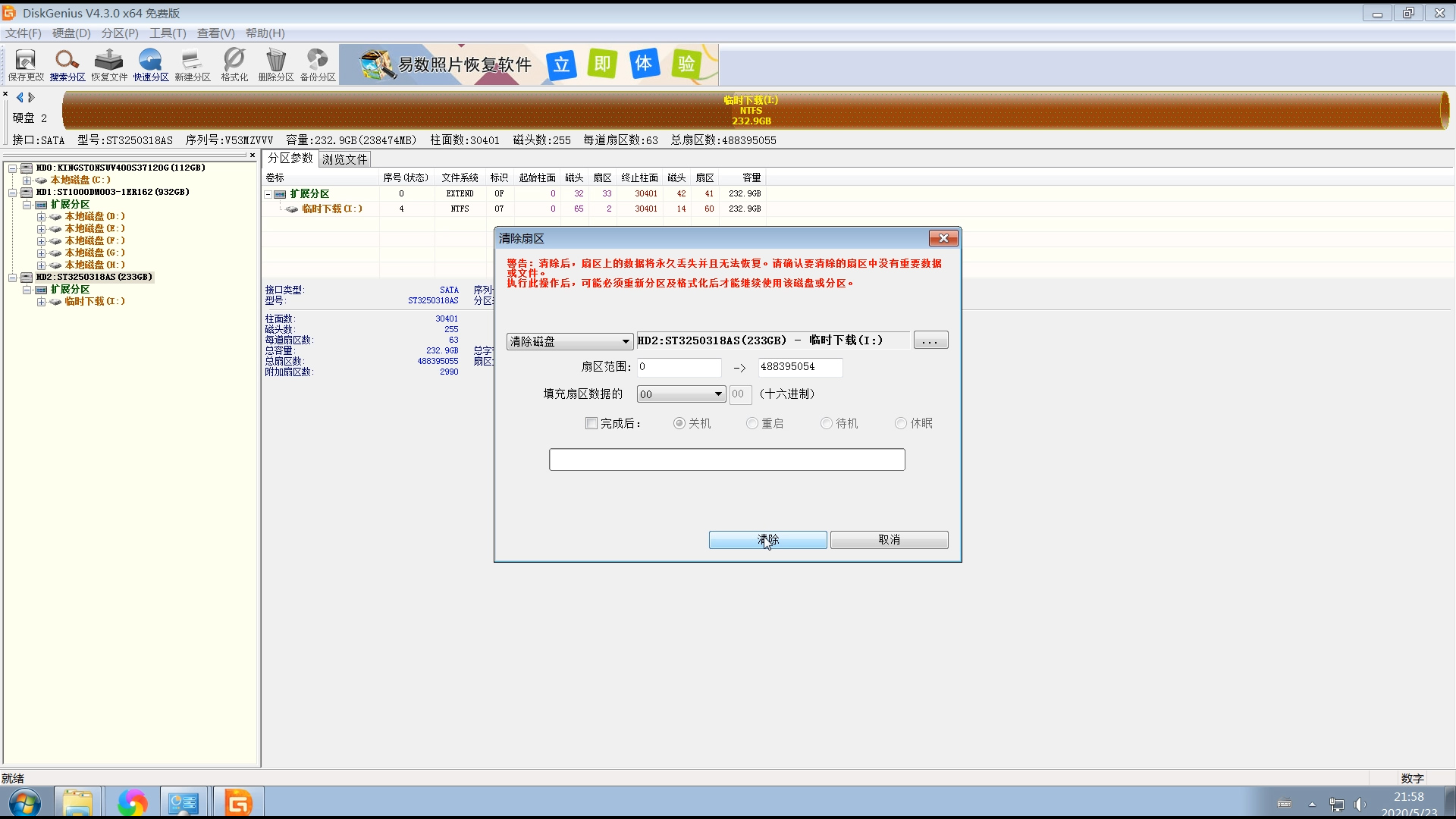The width and height of the screenshot is (1456, 819).
Task: Collapse the HD1 ST1000DM003 disk tree node
Action: (x=13, y=193)
